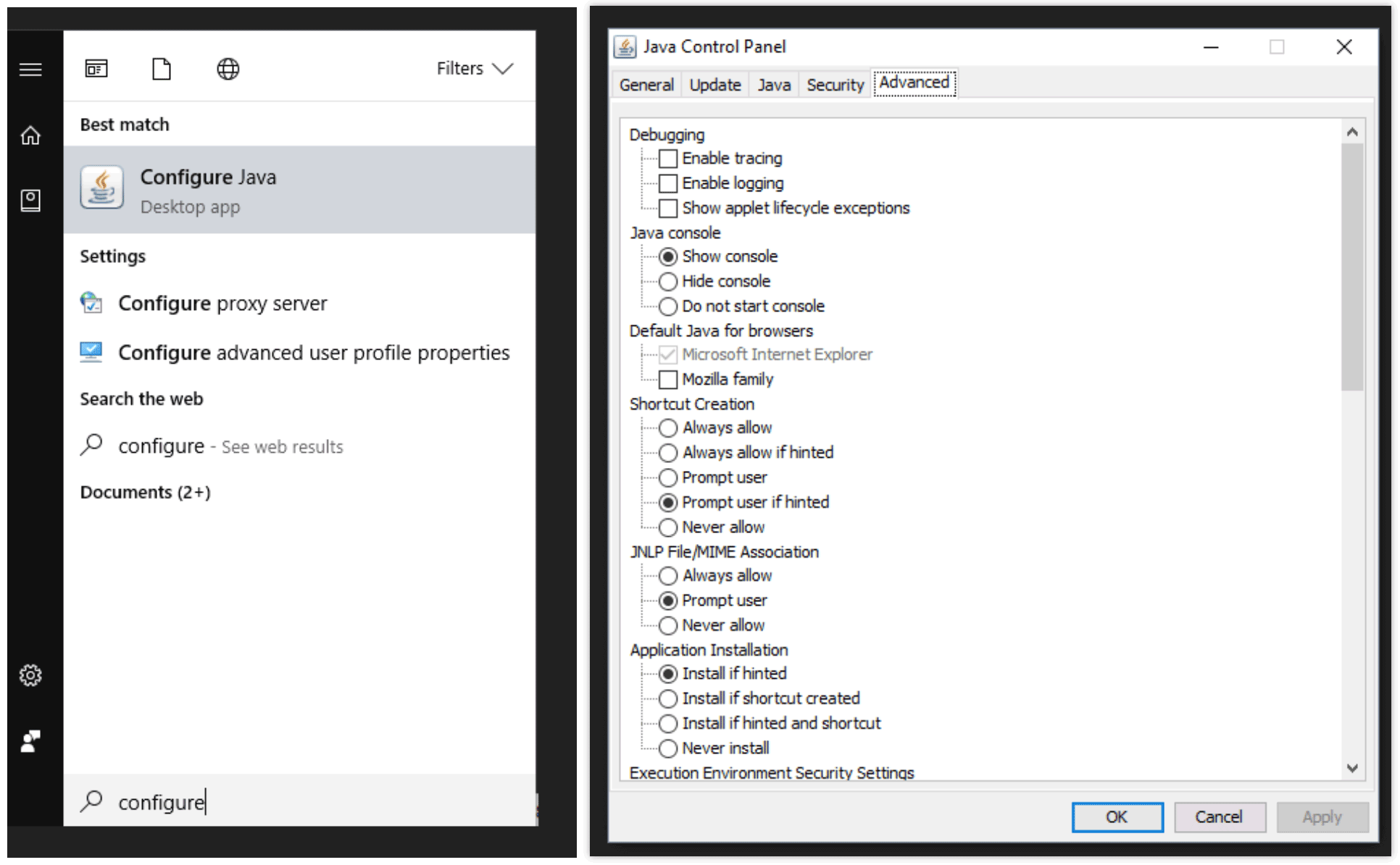1400x865 pixels.
Task: Open Configure proxy server settings
Action: 222,304
